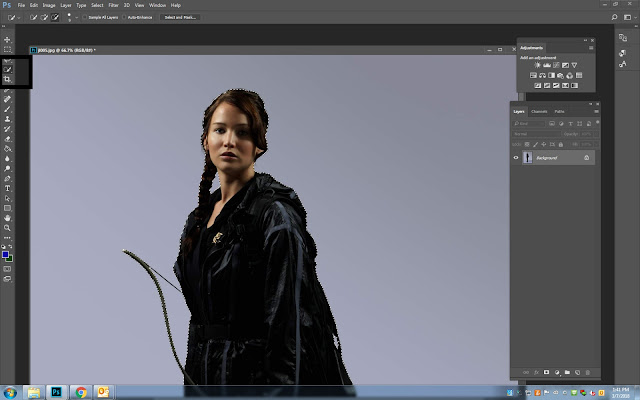Screen dimensions: 640x400
Task: Select the Blur tool
Action: pos(7,158)
